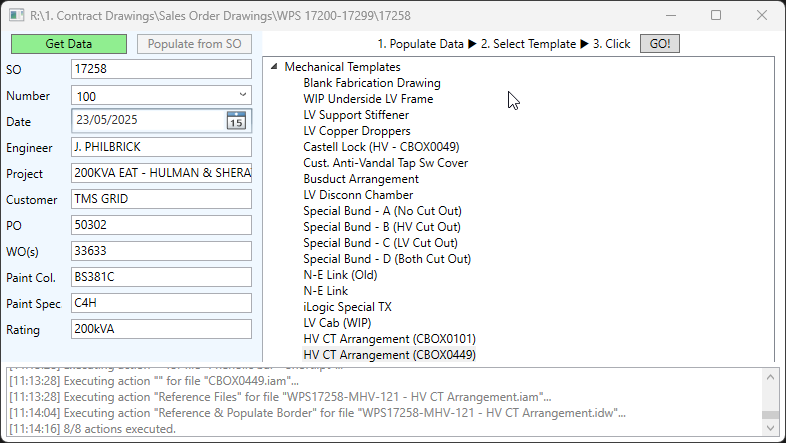
Task: Select HV CT Arrangement (CBOX0101) template
Action: point(389,339)
